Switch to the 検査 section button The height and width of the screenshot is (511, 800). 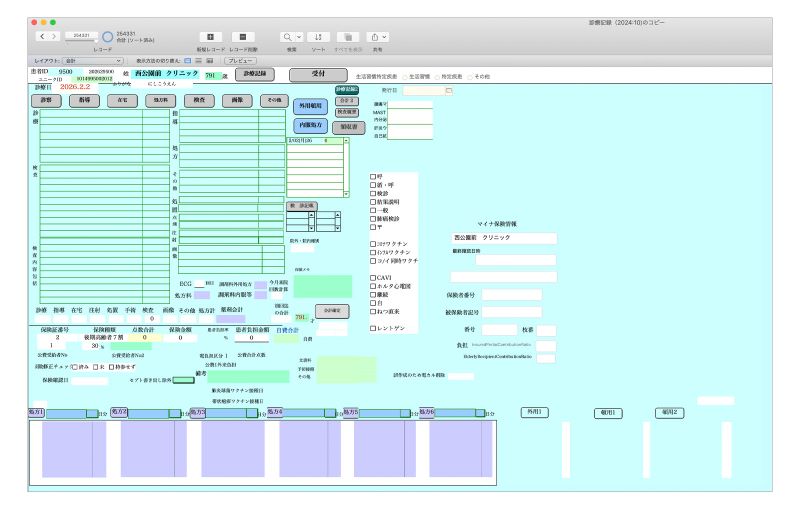click(200, 101)
